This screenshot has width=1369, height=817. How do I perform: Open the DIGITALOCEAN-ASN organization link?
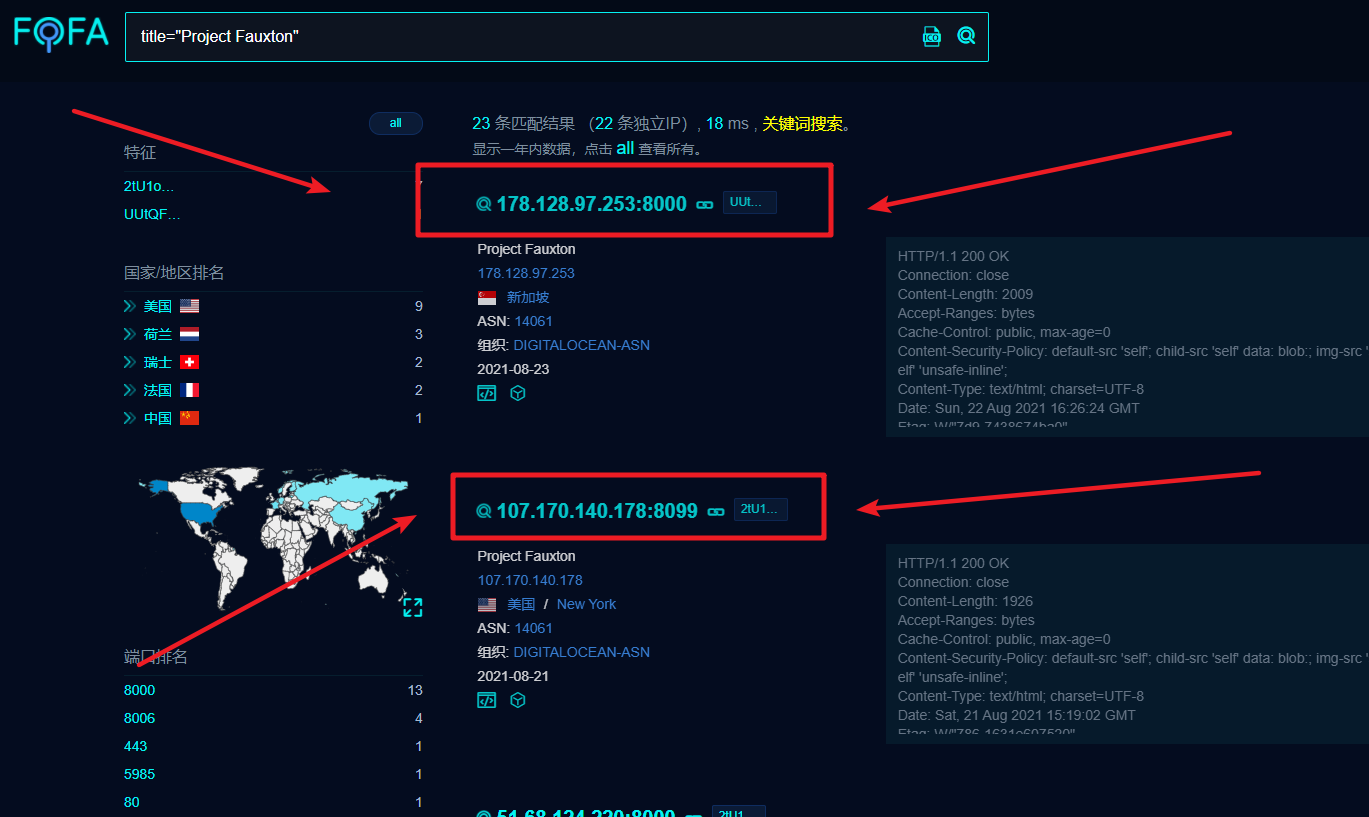(581, 344)
